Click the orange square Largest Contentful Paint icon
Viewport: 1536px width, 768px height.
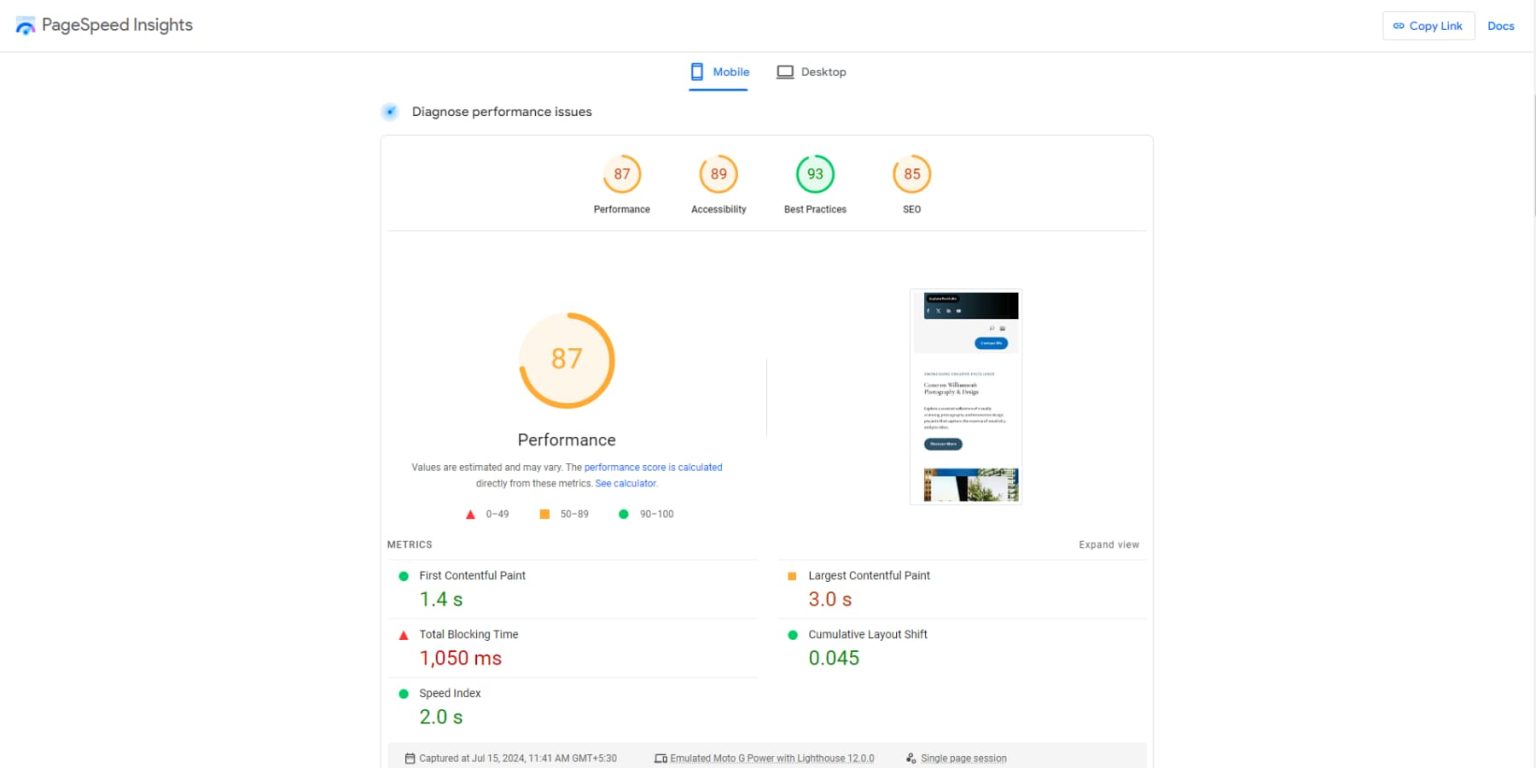click(x=792, y=576)
